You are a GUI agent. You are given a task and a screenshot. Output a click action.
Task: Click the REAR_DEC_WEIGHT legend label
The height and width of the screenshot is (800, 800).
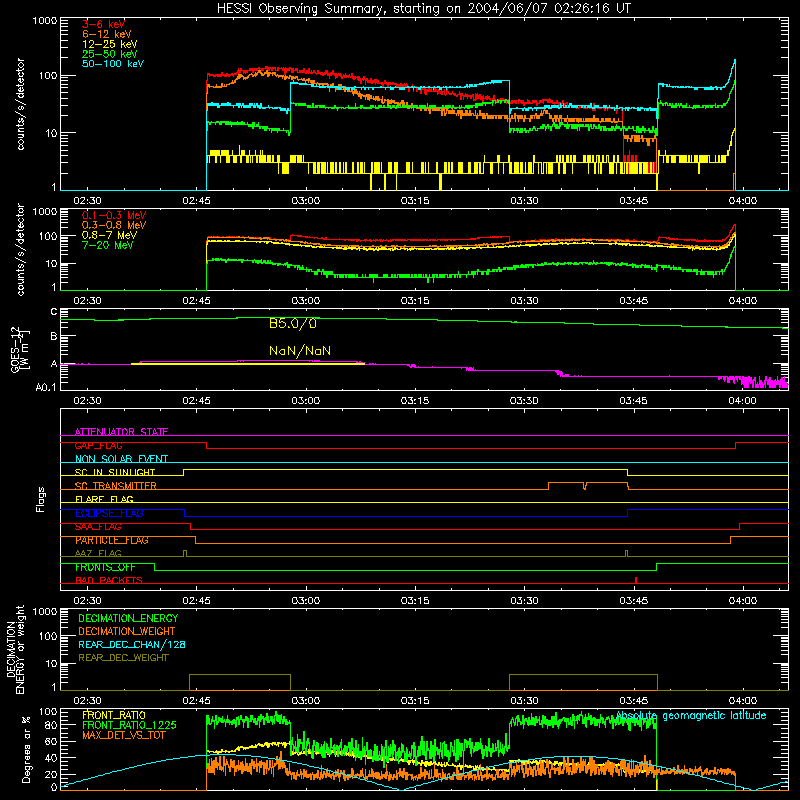123,658
